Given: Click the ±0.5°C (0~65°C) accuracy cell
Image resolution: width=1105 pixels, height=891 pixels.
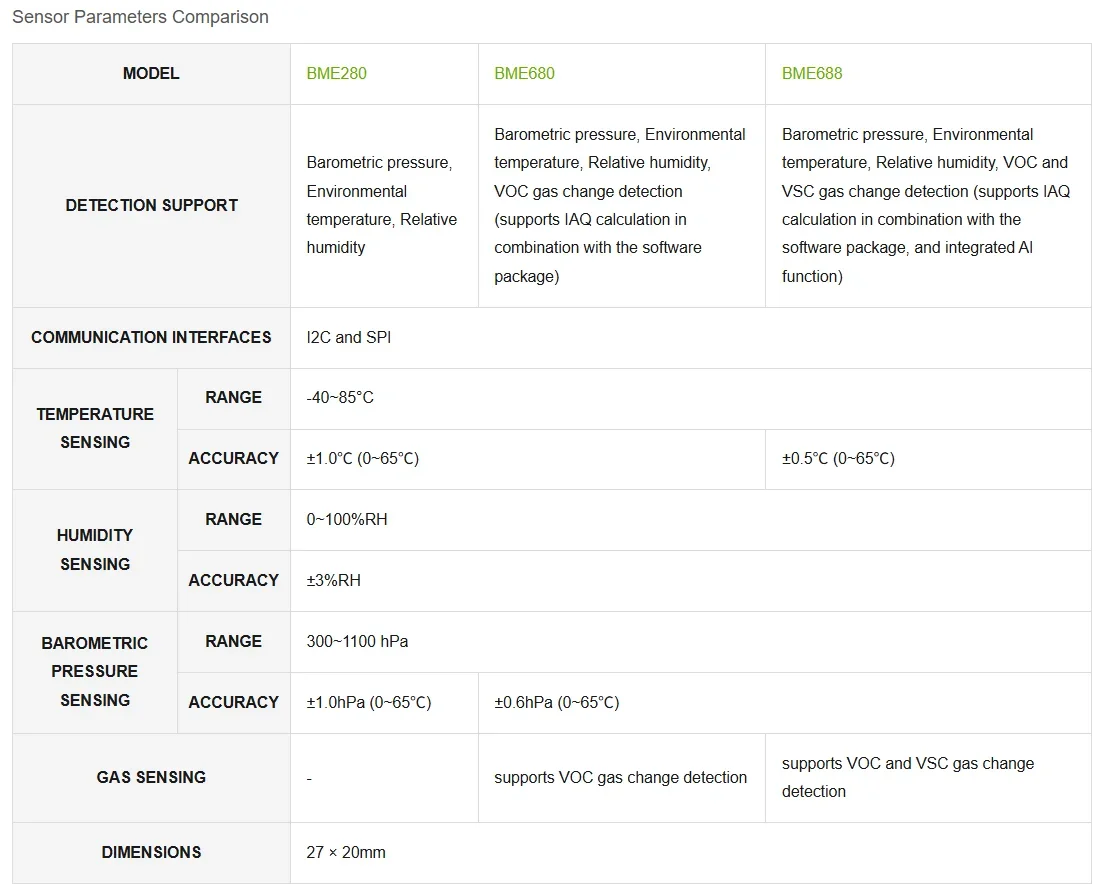Looking at the screenshot, I should [928, 459].
